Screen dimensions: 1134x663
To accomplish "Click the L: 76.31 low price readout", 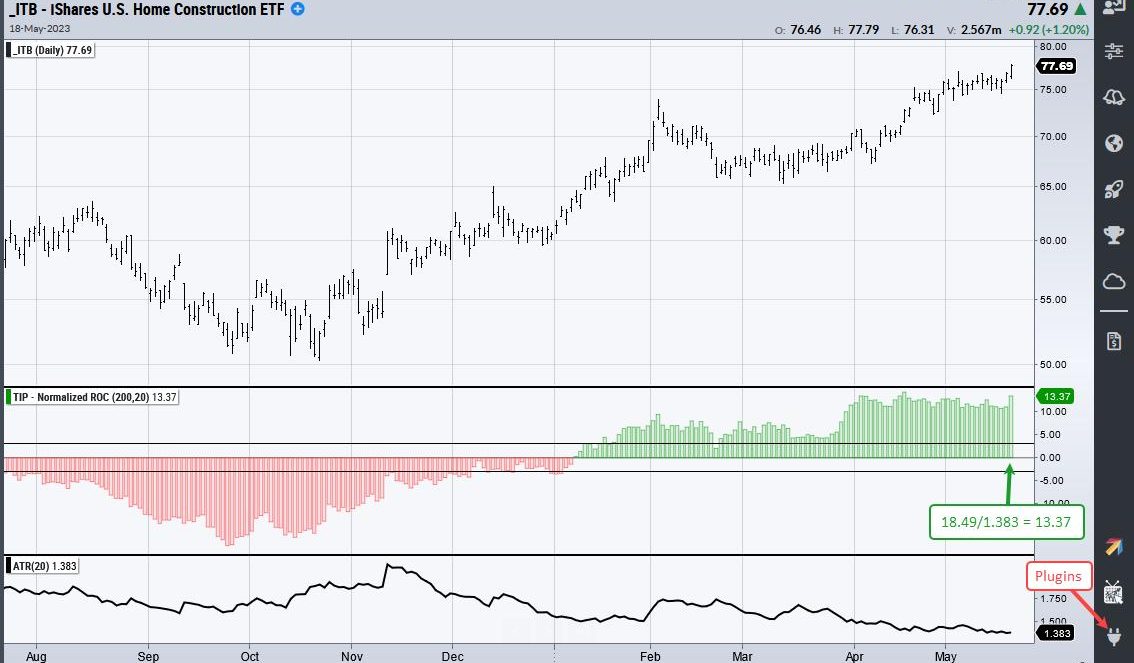I will point(913,30).
